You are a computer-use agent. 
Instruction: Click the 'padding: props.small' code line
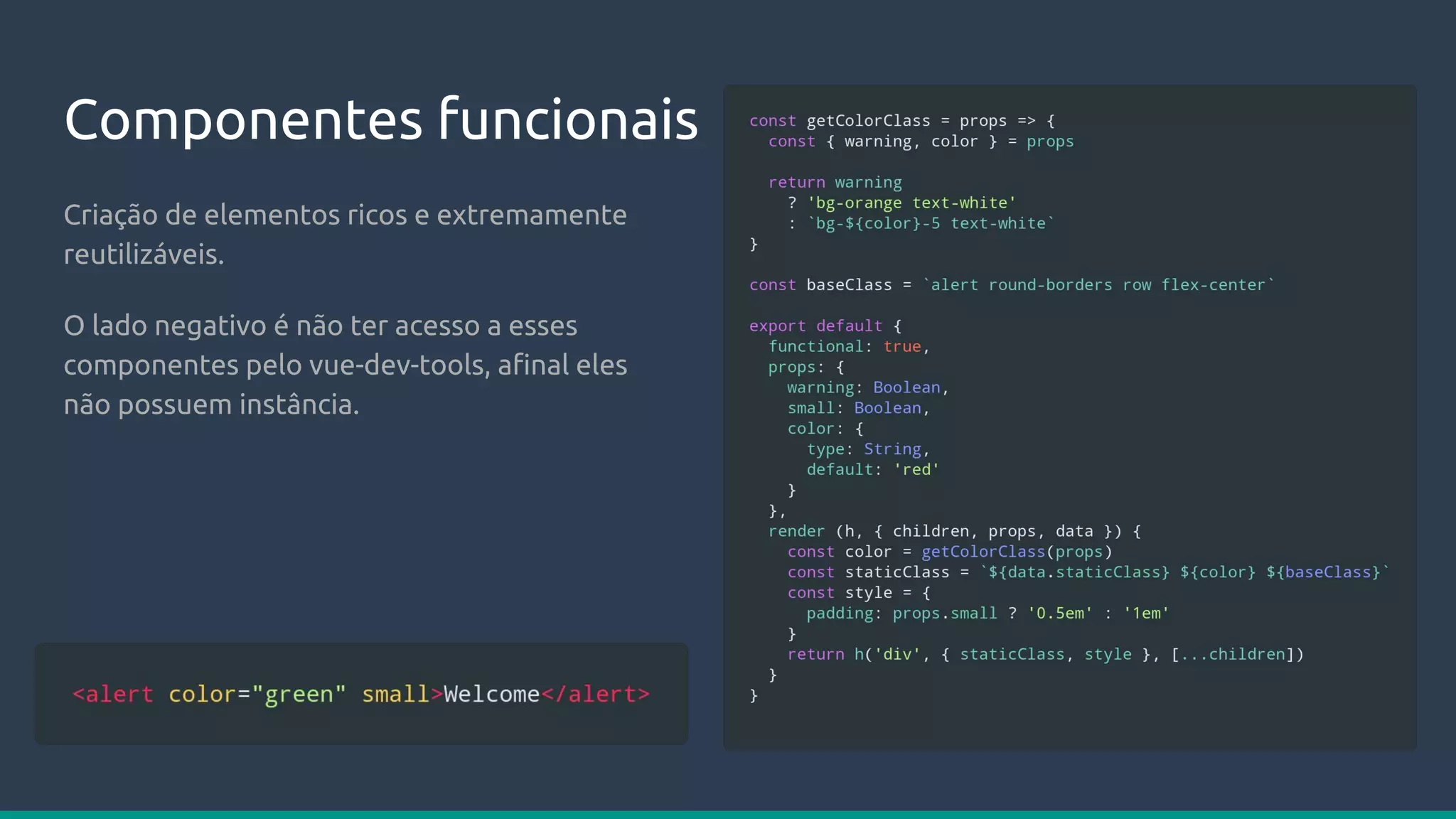pyautogui.click(x=988, y=613)
